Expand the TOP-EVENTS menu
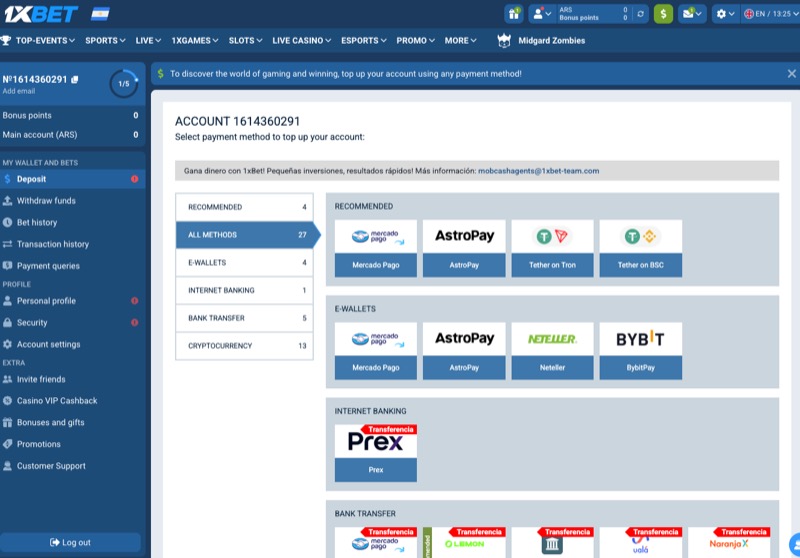 click(45, 40)
